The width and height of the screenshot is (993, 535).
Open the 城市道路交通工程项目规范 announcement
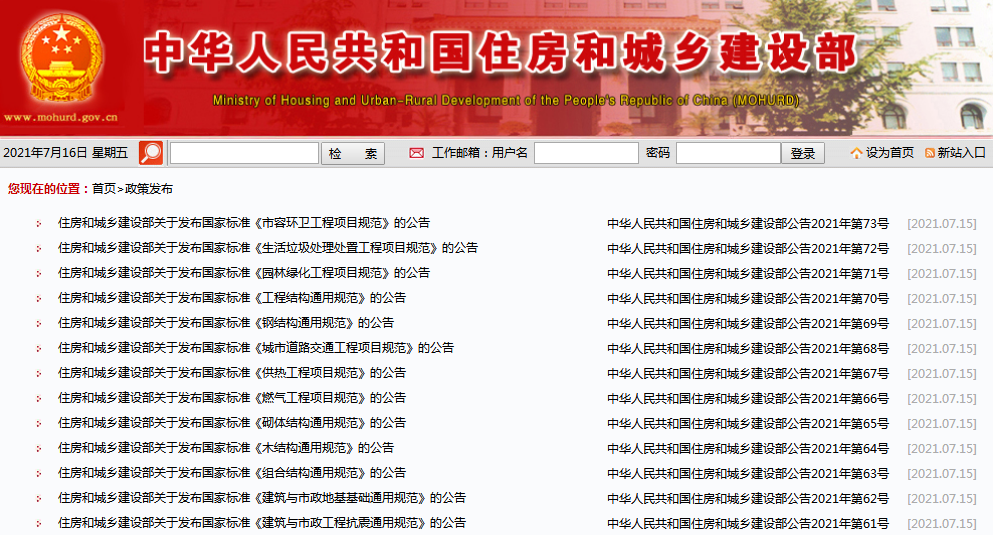tap(255, 348)
